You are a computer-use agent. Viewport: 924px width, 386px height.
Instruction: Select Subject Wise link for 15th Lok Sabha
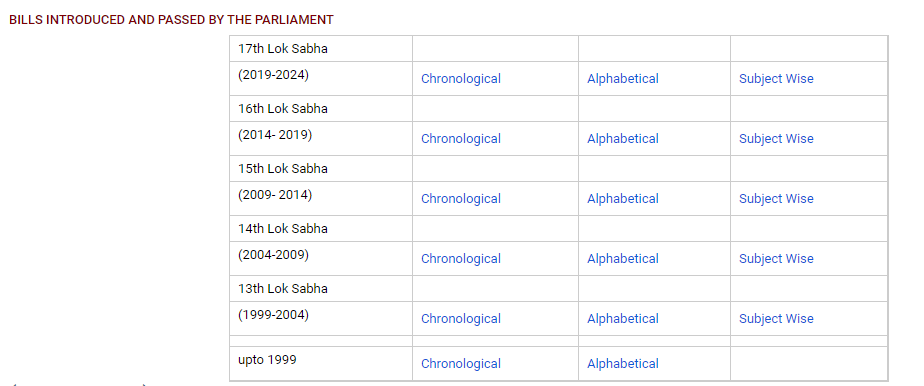(x=776, y=199)
